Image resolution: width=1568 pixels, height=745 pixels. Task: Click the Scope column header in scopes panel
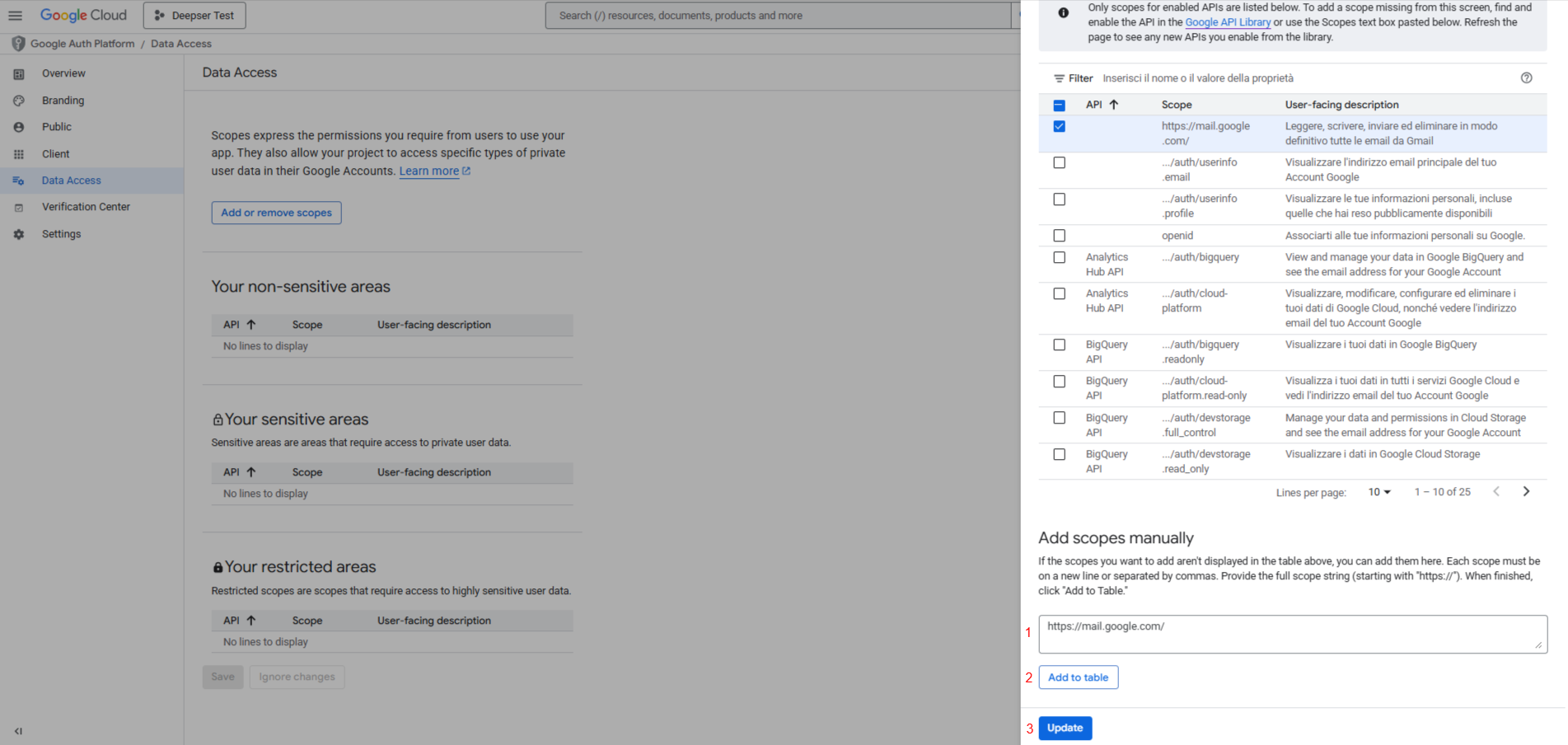click(x=1177, y=105)
